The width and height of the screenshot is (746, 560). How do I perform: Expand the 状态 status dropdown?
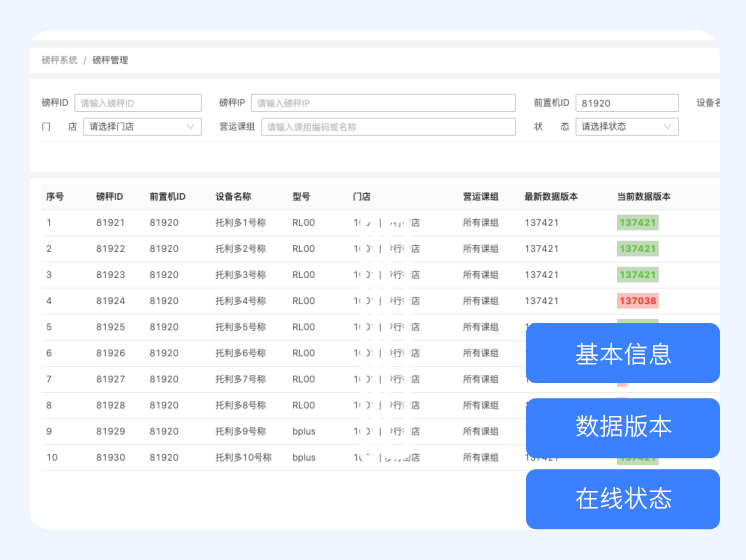[627, 127]
